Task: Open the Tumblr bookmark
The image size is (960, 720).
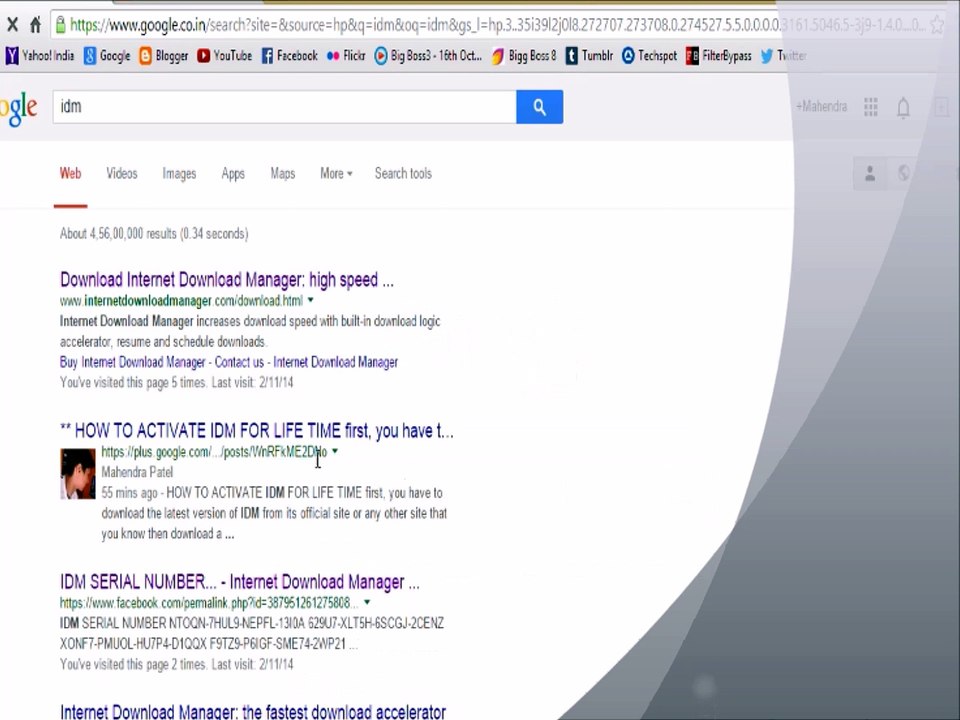Action: click(589, 56)
